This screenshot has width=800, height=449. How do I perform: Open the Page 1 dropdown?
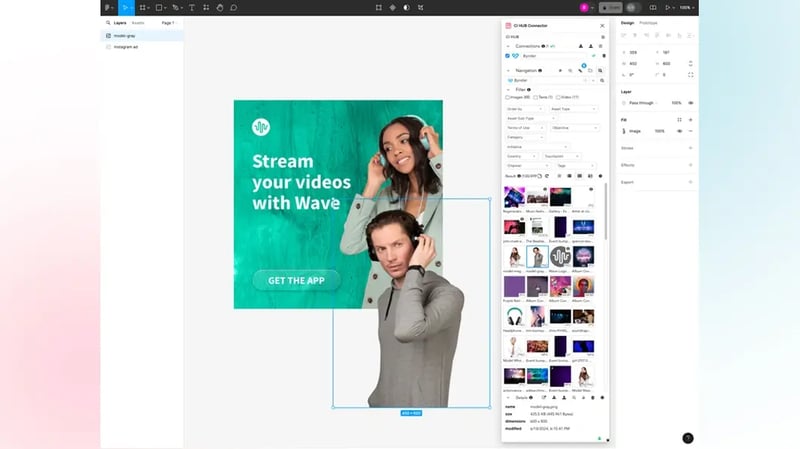tap(169, 23)
